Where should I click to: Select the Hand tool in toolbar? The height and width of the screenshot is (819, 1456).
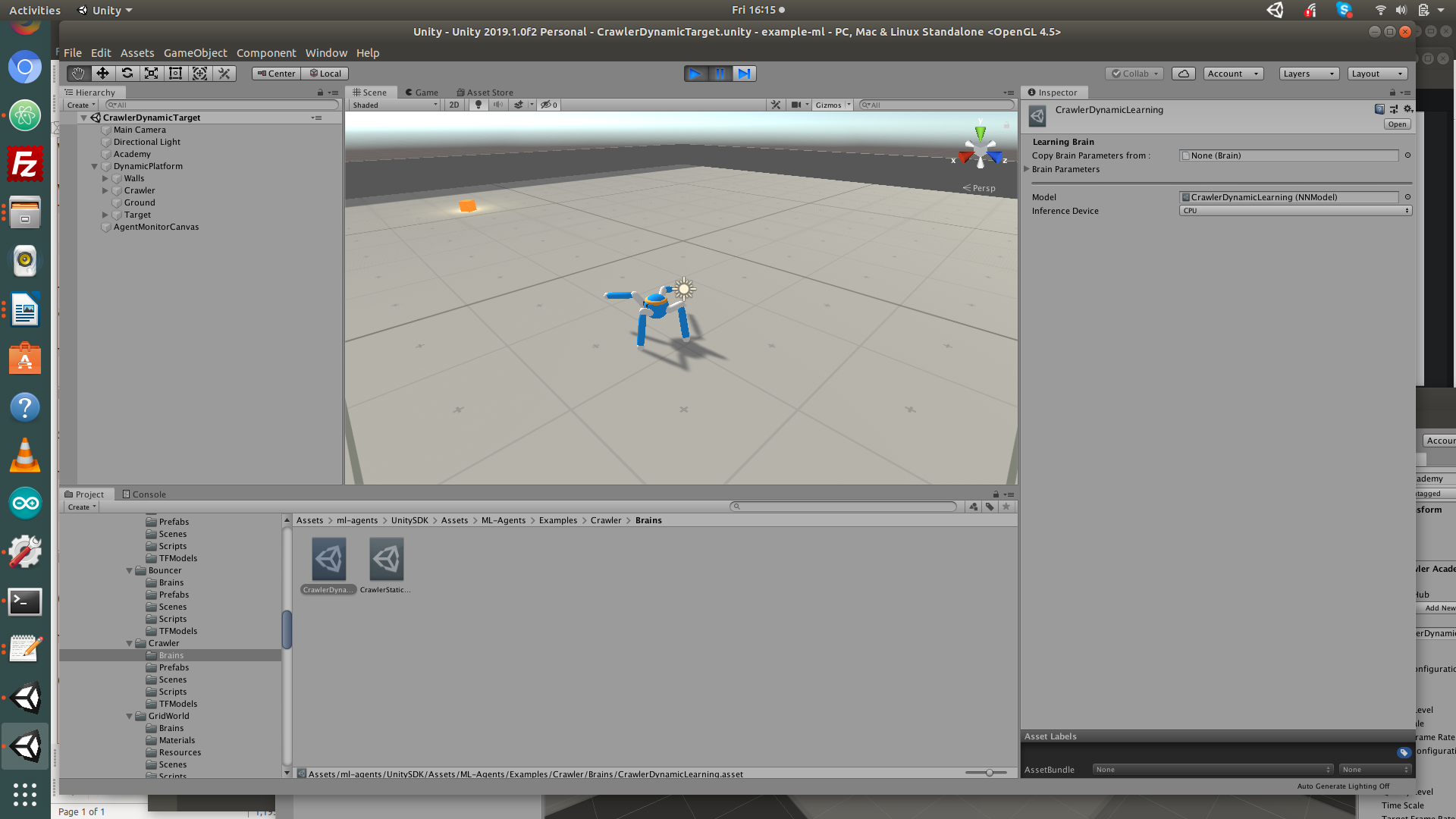[x=78, y=74]
